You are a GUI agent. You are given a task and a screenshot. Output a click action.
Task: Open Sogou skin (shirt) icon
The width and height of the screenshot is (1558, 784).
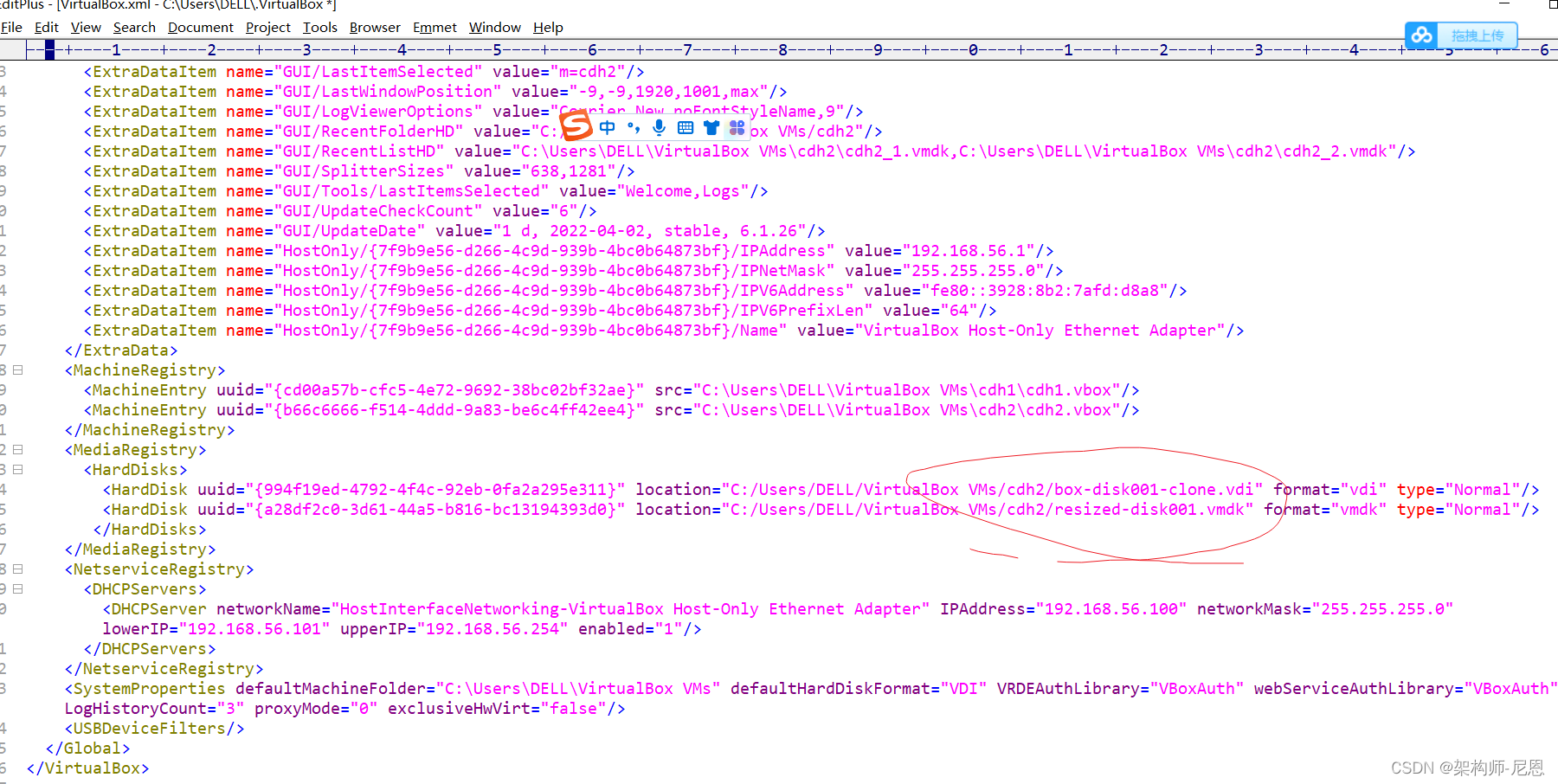[x=711, y=128]
